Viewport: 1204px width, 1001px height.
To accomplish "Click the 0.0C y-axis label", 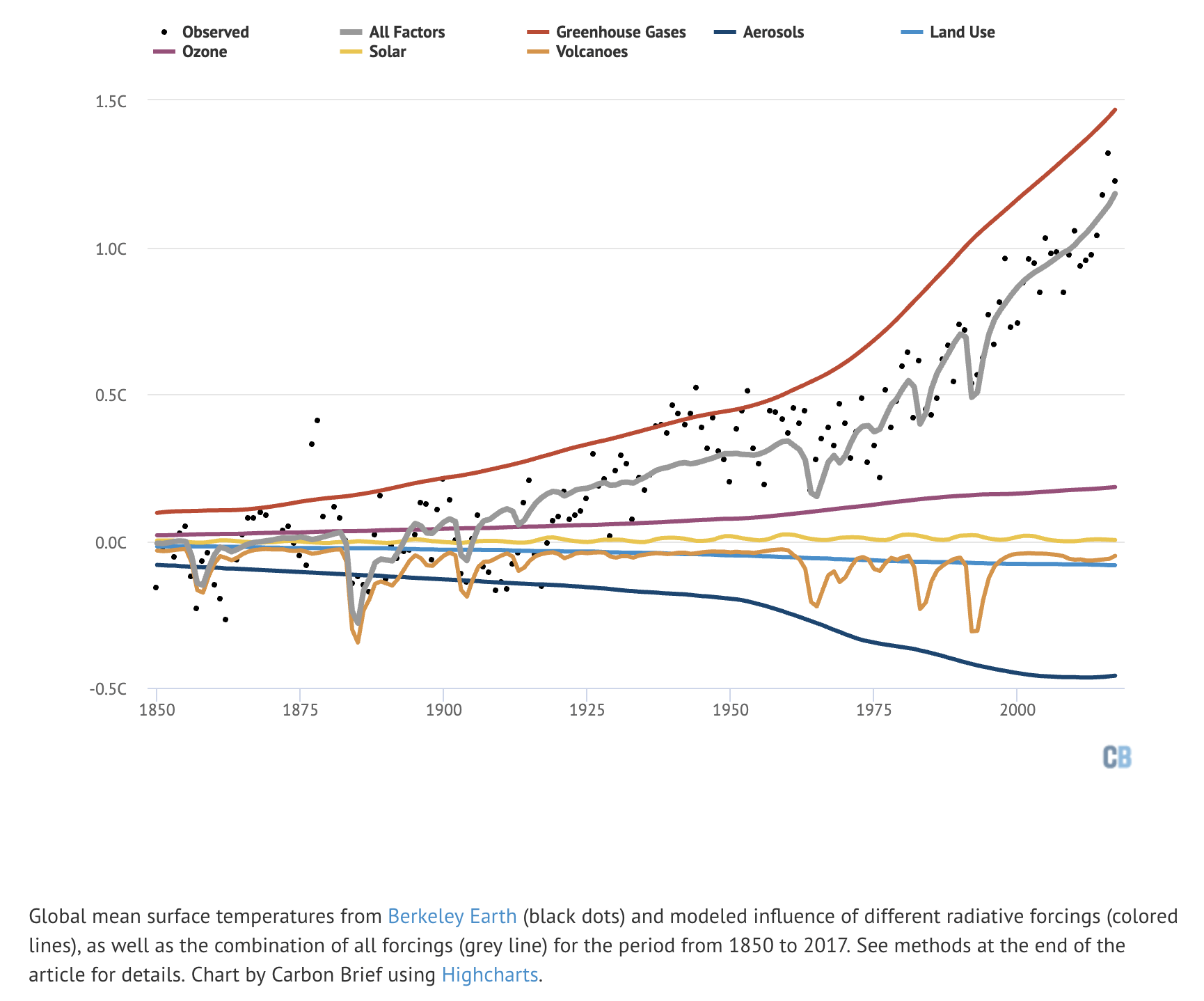I will [x=111, y=542].
